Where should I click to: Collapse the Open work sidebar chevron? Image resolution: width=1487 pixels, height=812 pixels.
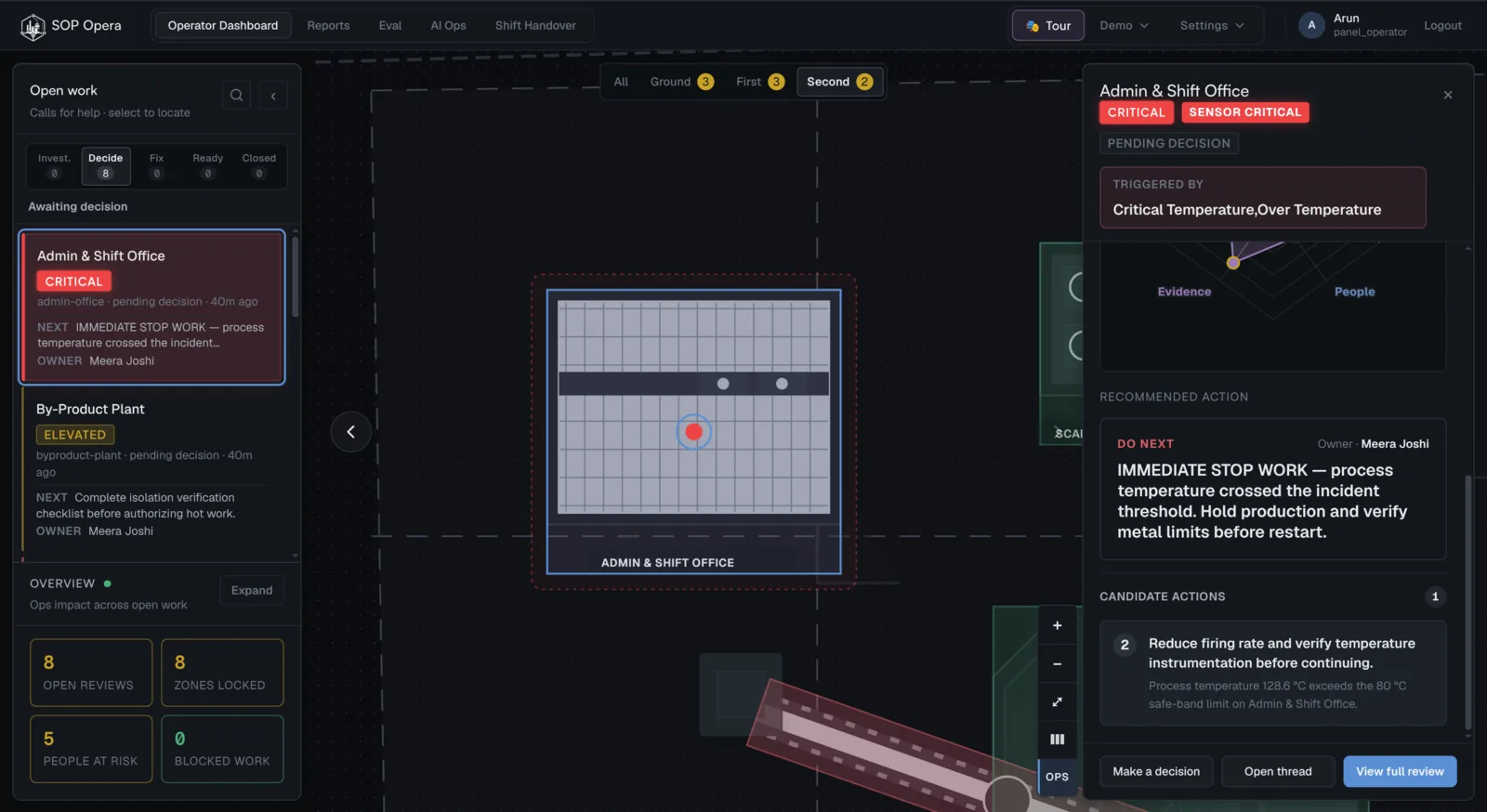pos(273,95)
